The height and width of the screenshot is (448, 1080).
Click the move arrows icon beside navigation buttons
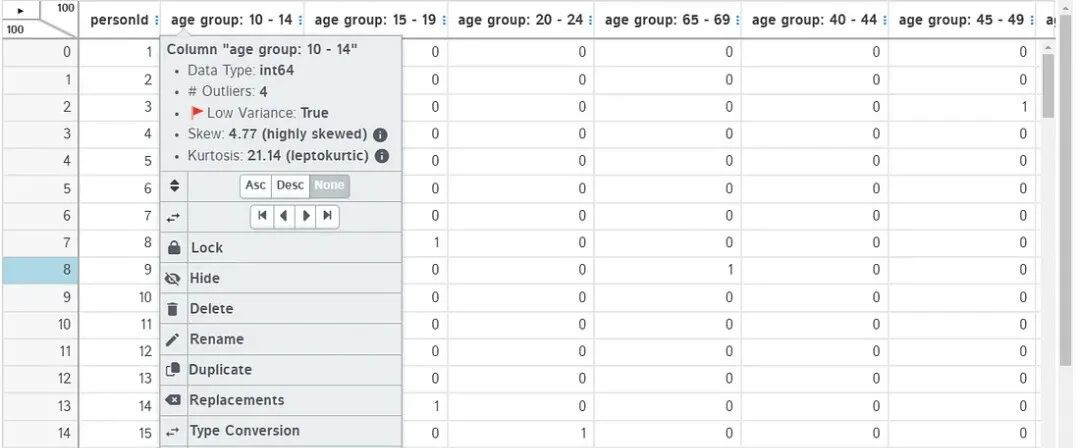point(174,218)
